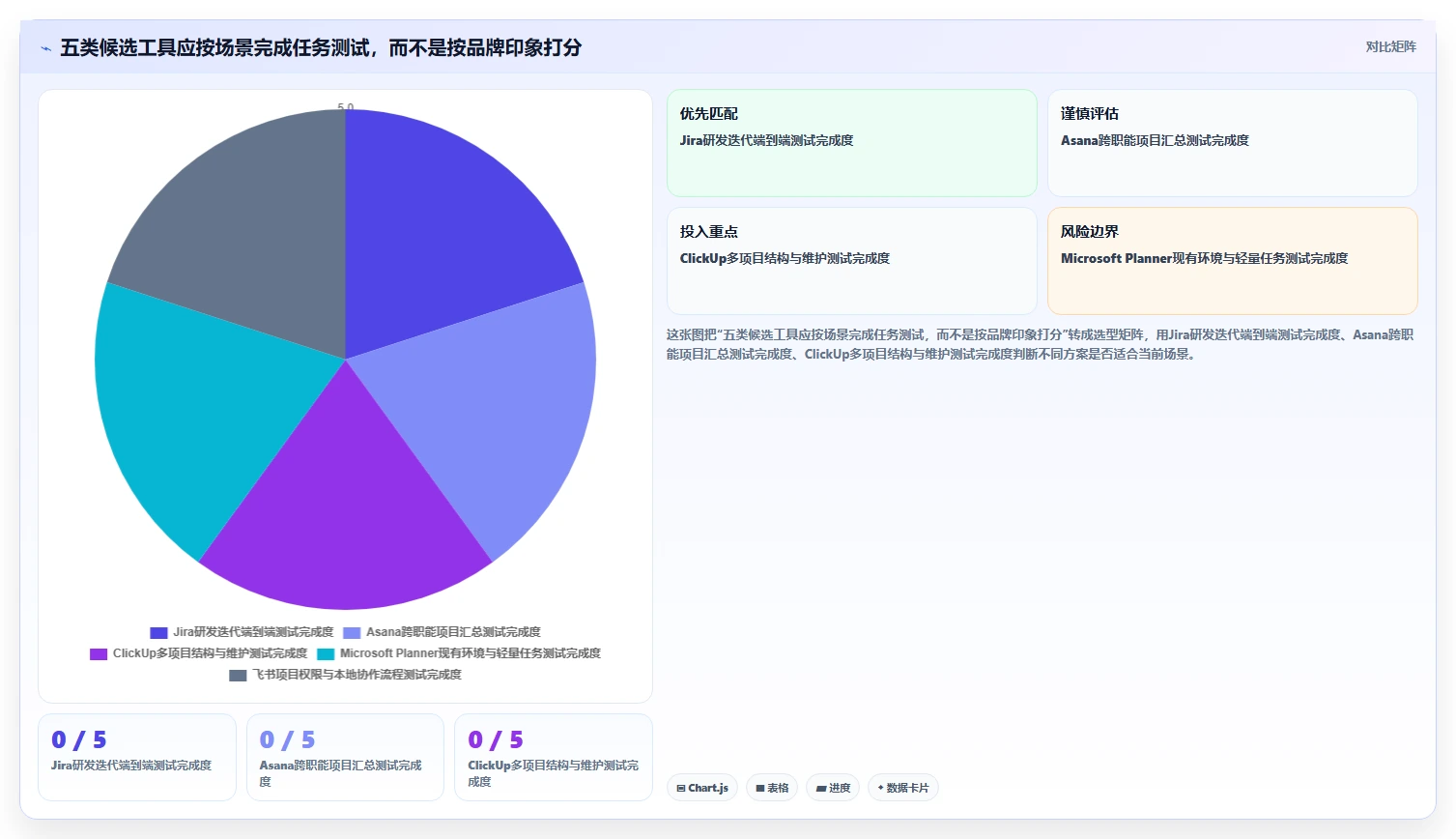The height and width of the screenshot is (839, 1456).
Task: Click the Chart.js chip icon
Action: pos(681,788)
